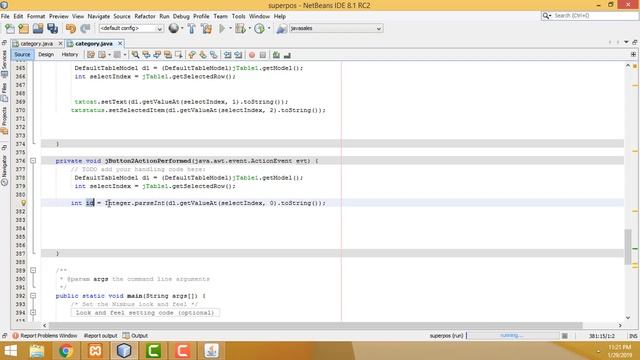Open the Debug Project dropdown arrow
This screenshot has width=640, height=360.
coord(250,28)
